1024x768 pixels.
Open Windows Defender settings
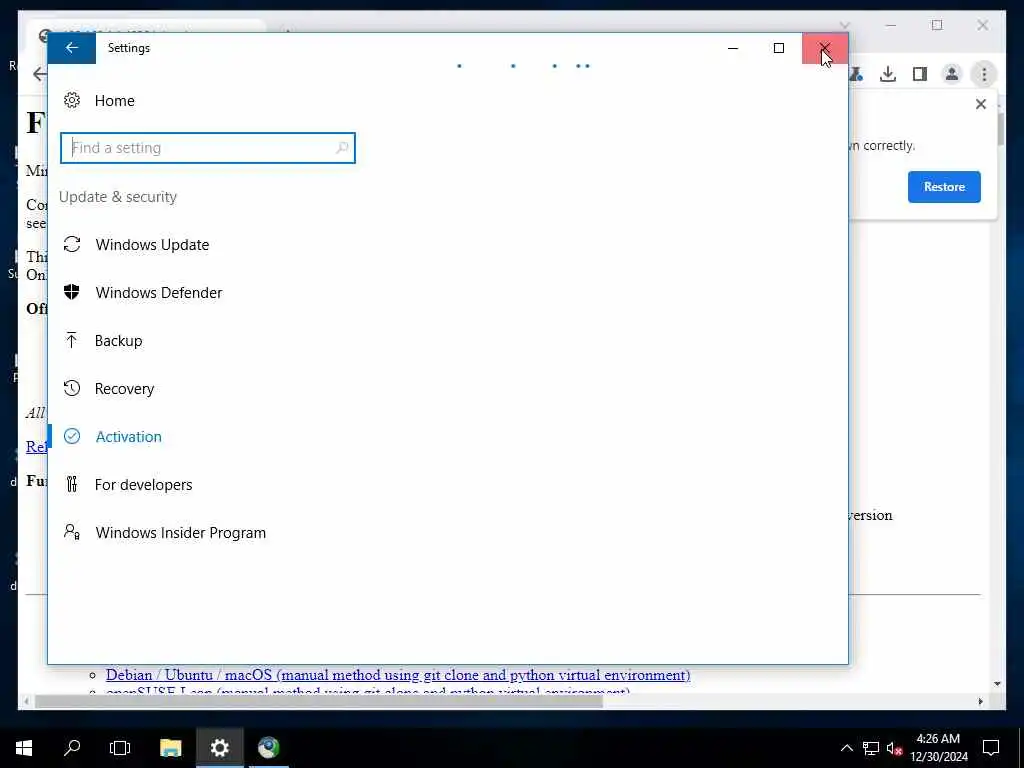point(159,293)
